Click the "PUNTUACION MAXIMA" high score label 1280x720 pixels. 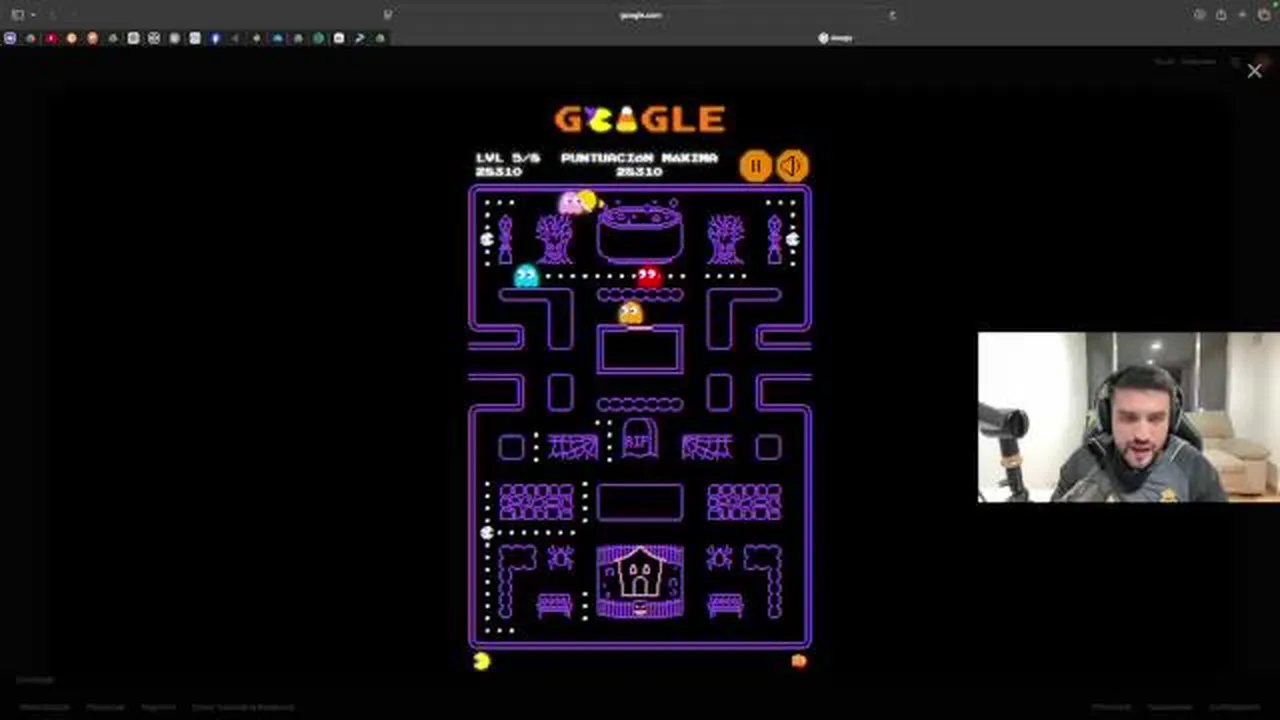[x=639, y=158]
